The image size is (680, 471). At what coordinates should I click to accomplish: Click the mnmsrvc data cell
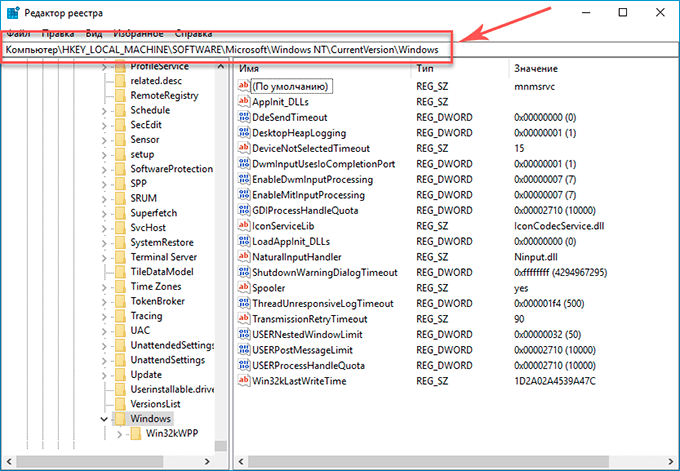(534, 86)
